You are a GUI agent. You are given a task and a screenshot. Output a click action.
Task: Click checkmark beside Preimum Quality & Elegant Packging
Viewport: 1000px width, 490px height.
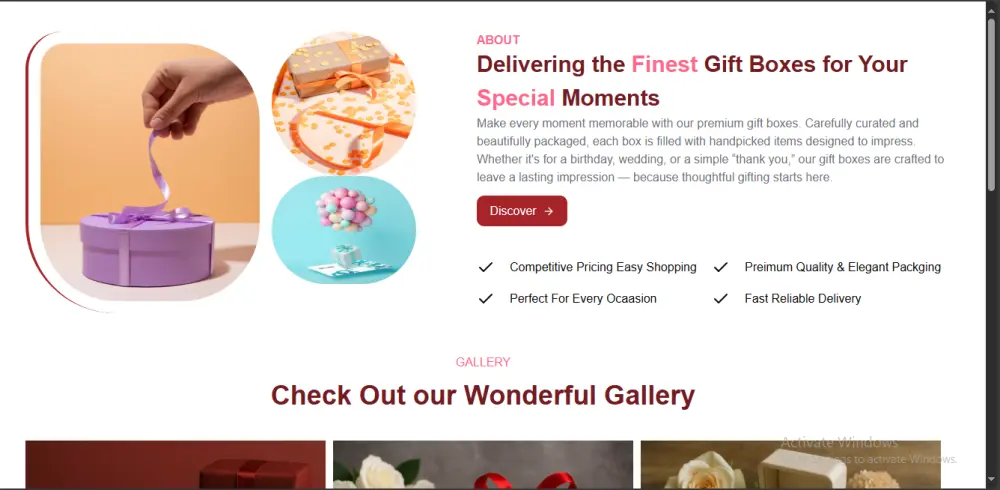click(x=721, y=267)
